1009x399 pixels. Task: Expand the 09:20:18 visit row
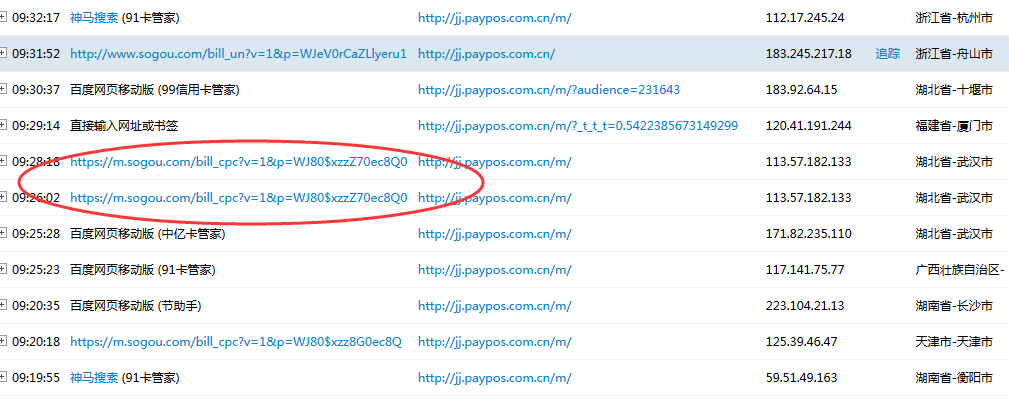click(x=3, y=342)
